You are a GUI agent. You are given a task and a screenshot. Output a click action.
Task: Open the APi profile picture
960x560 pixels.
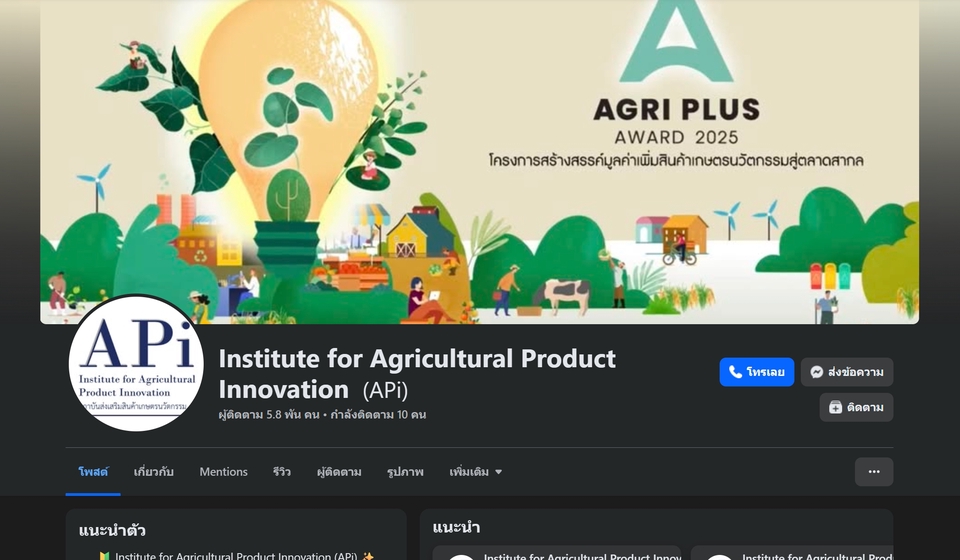(136, 363)
